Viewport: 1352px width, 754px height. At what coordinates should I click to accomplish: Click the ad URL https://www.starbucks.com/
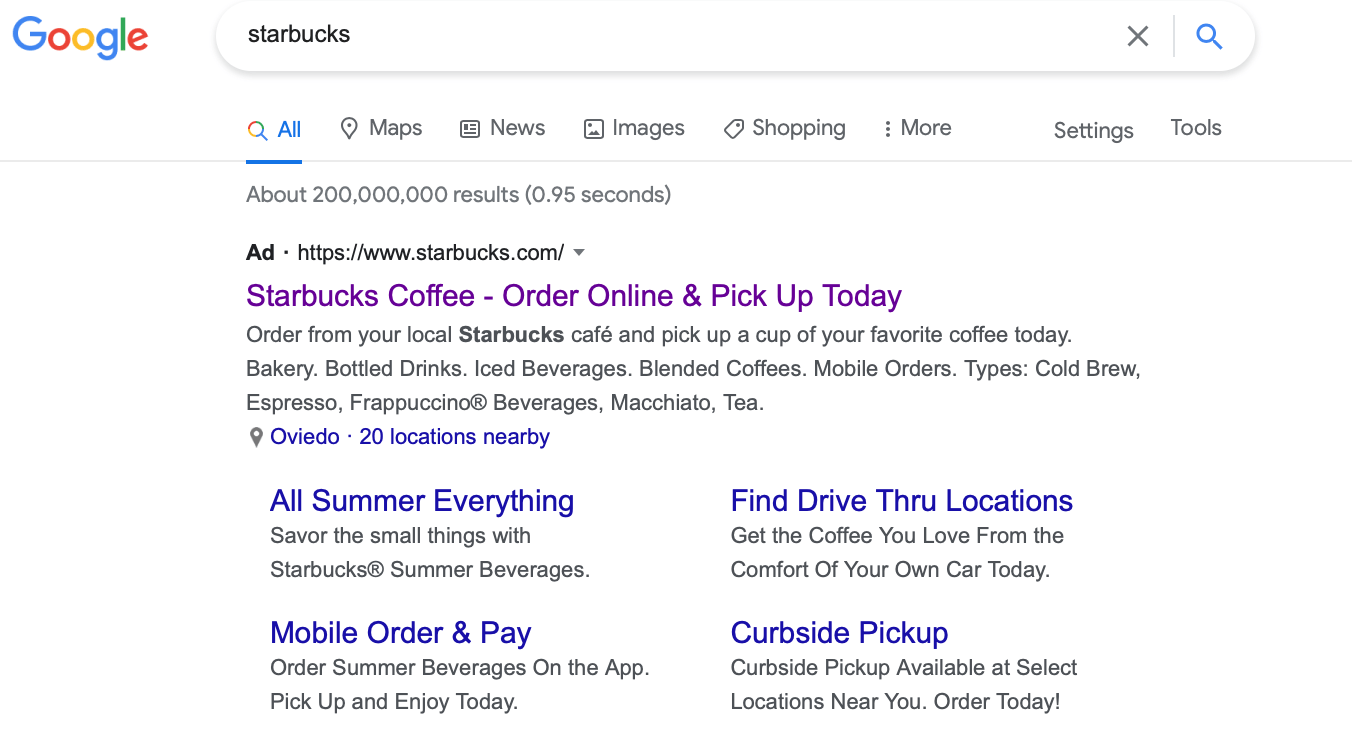click(x=431, y=253)
